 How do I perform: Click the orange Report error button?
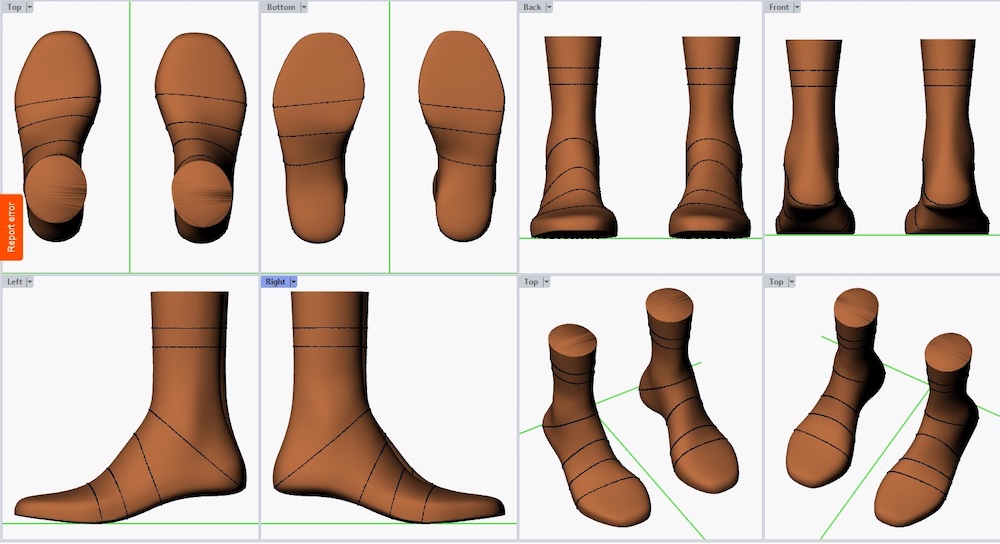click(11, 227)
